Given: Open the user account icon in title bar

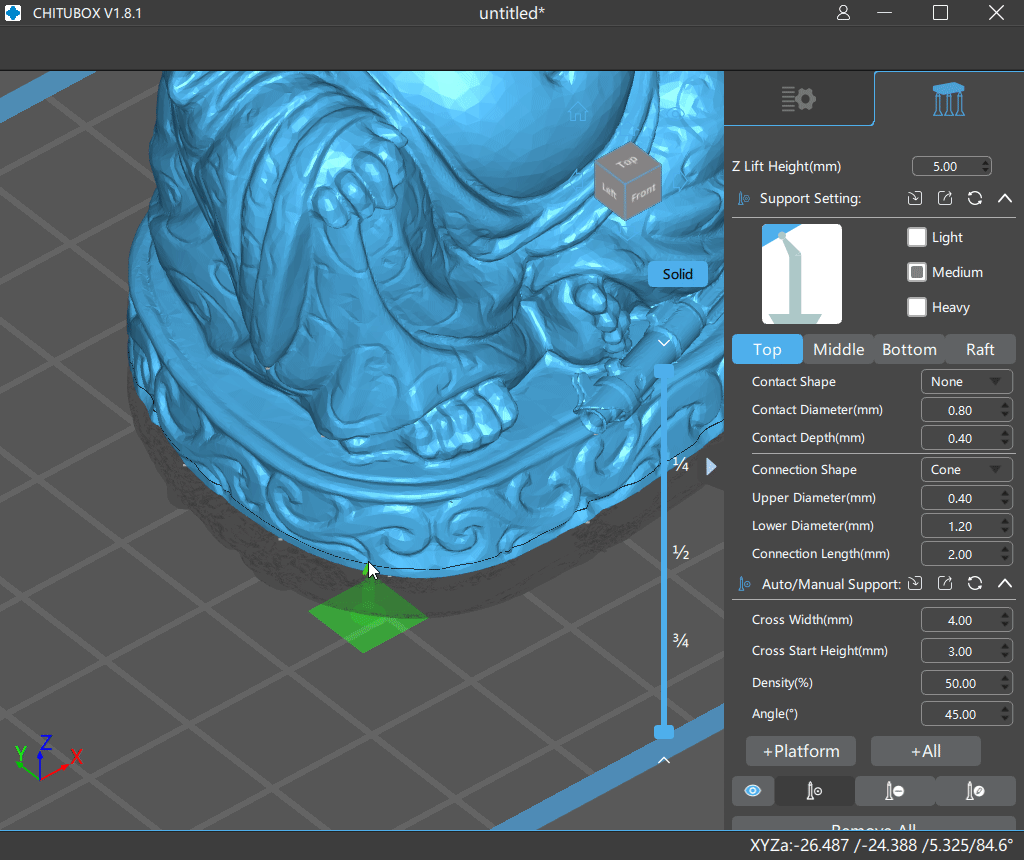Looking at the screenshot, I should click(x=843, y=13).
